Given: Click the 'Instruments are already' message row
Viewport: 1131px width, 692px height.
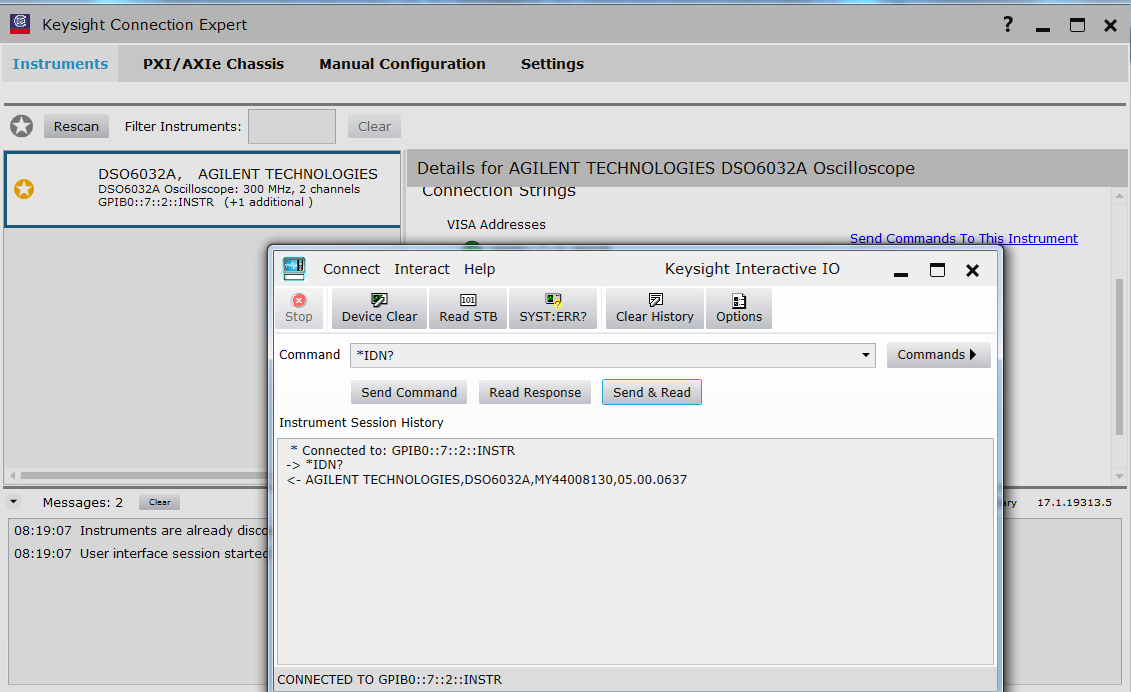Looking at the screenshot, I should (141, 530).
